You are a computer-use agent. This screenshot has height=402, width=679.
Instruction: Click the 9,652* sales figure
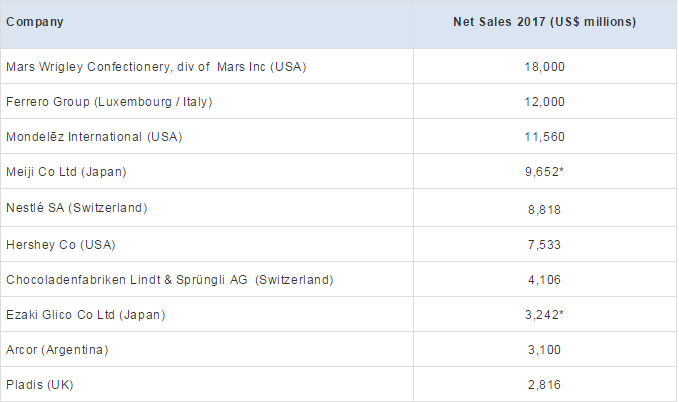tap(547, 172)
